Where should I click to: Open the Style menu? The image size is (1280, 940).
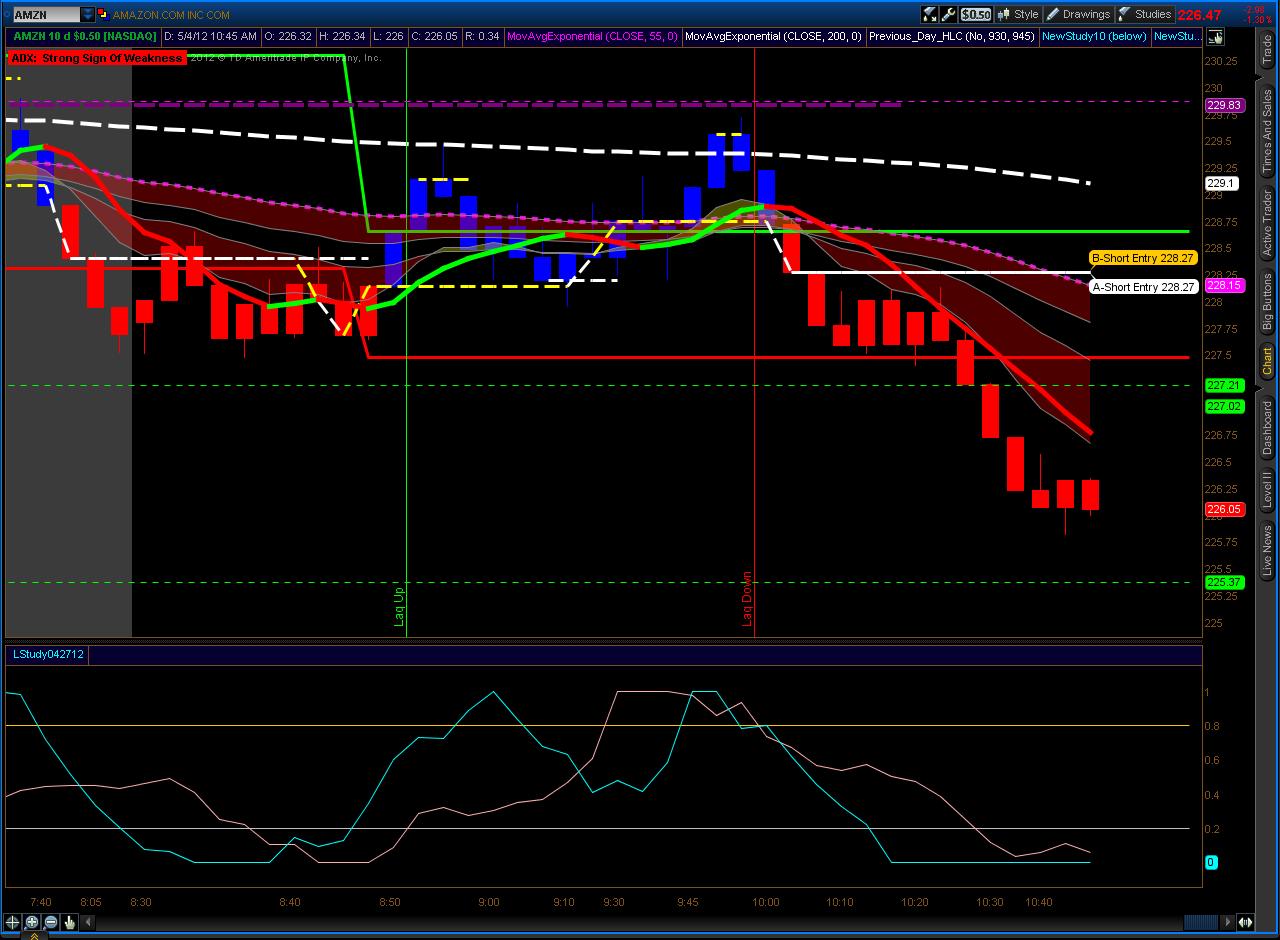pyautogui.click(x=1018, y=14)
